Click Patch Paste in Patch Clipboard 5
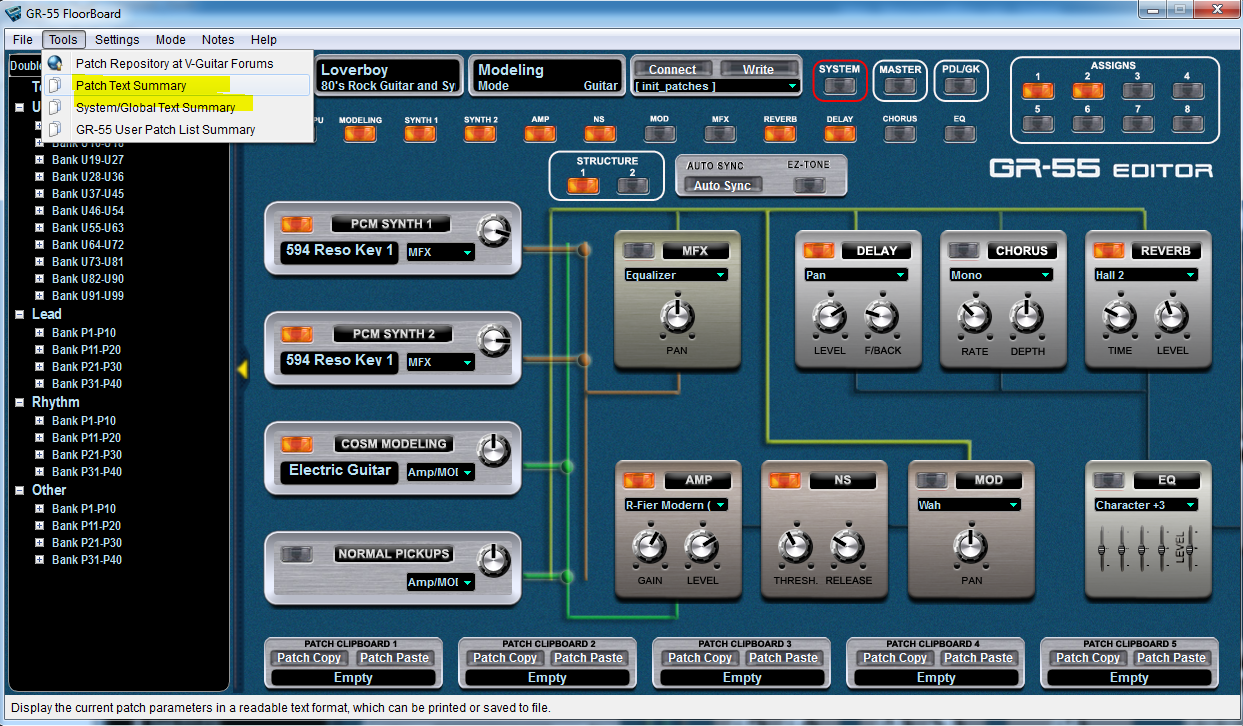Screen dimensions: 1243x726 point(1171,658)
